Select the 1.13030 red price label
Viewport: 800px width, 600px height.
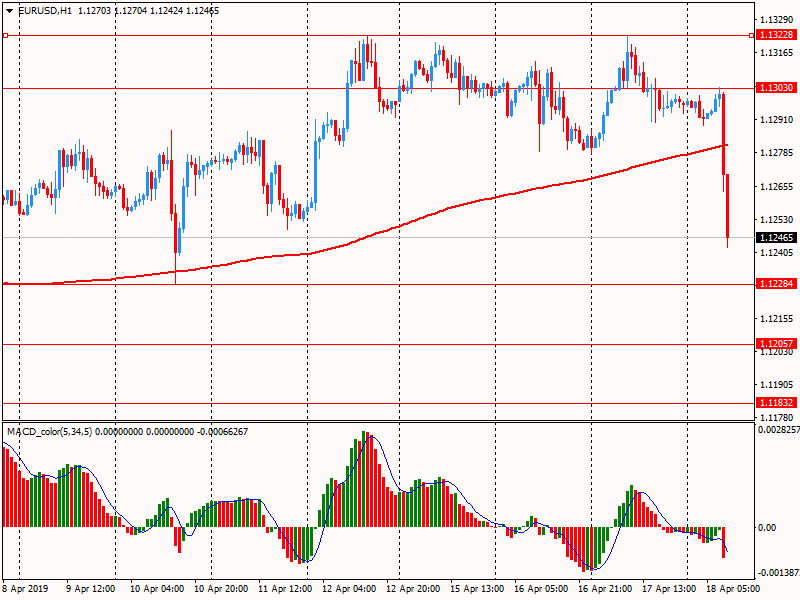coord(777,88)
